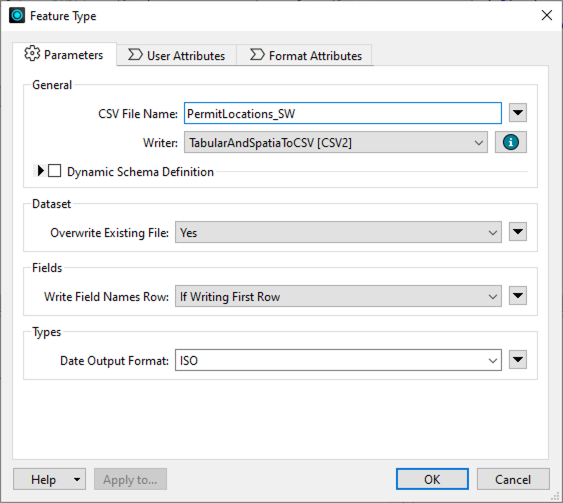Open the Help button dropdown arrow
563x503 pixels.
point(77,479)
